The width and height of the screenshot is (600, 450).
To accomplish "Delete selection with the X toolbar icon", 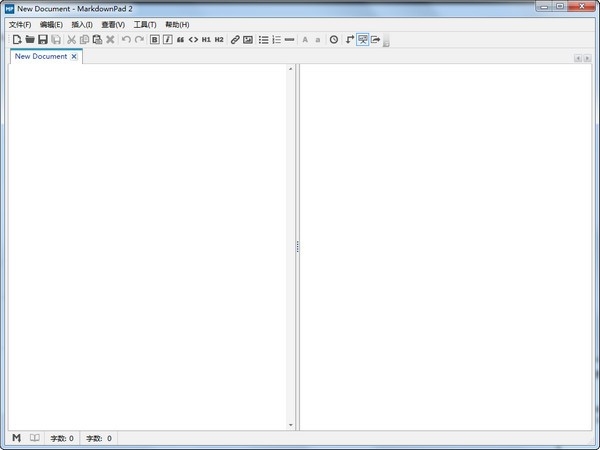I will pyautogui.click(x=110, y=39).
